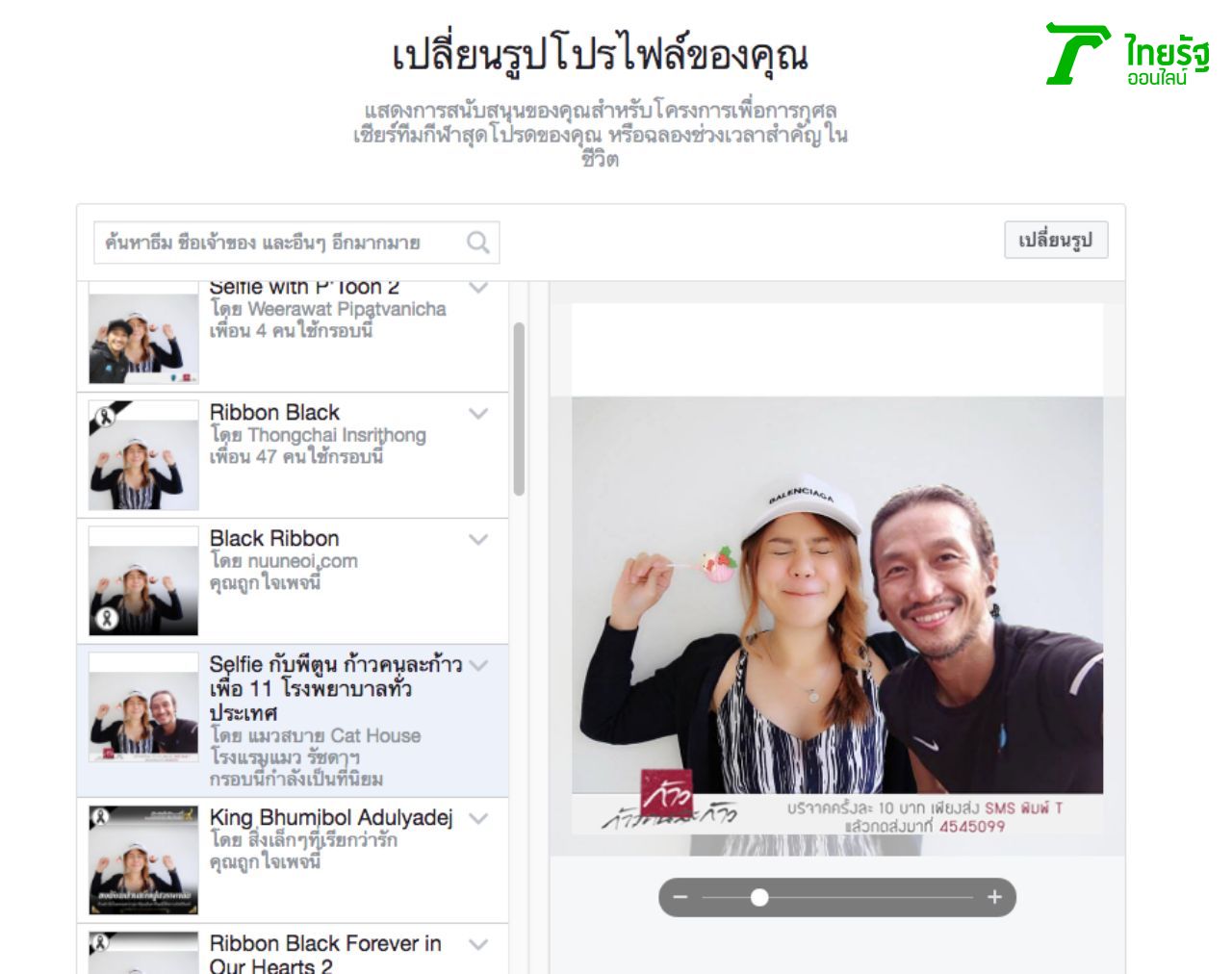1232x974 pixels.
Task: Expand the Black Ribbon frame options
Action: [x=476, y=539]
